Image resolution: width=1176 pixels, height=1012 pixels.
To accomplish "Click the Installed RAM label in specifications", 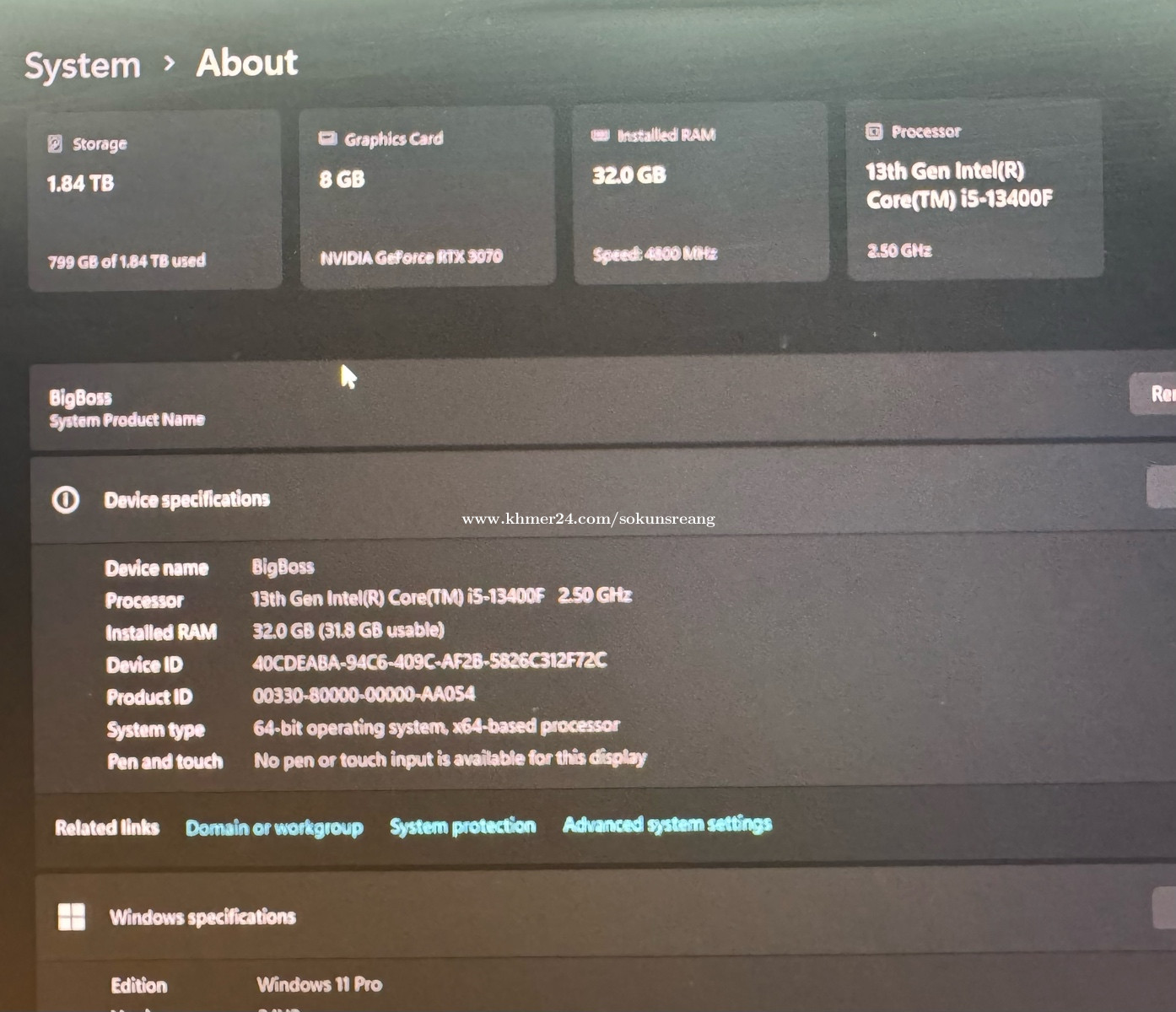I will [x=161, y=632].
